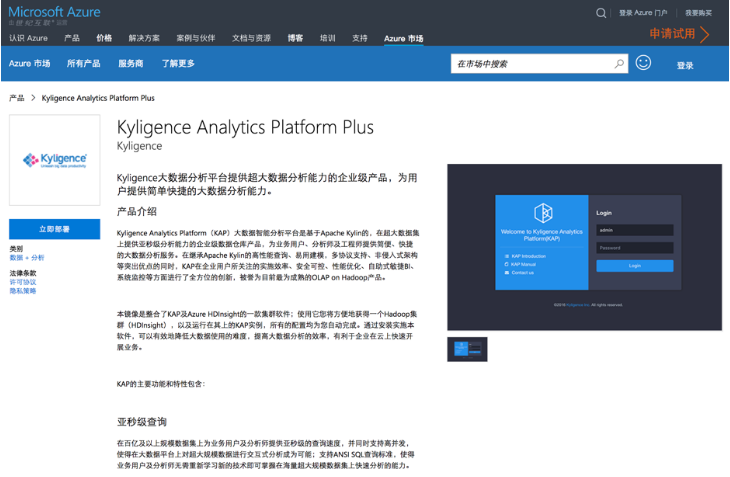Click the 申请试用 link
The image size is (730, 477).
click(x=672, y=34)
